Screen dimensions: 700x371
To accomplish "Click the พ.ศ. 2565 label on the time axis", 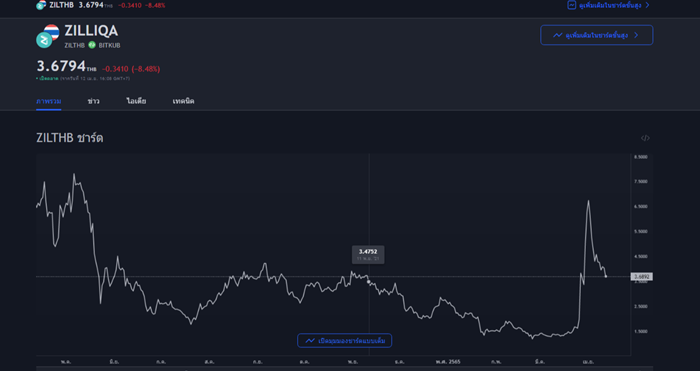I will point(448,362).
